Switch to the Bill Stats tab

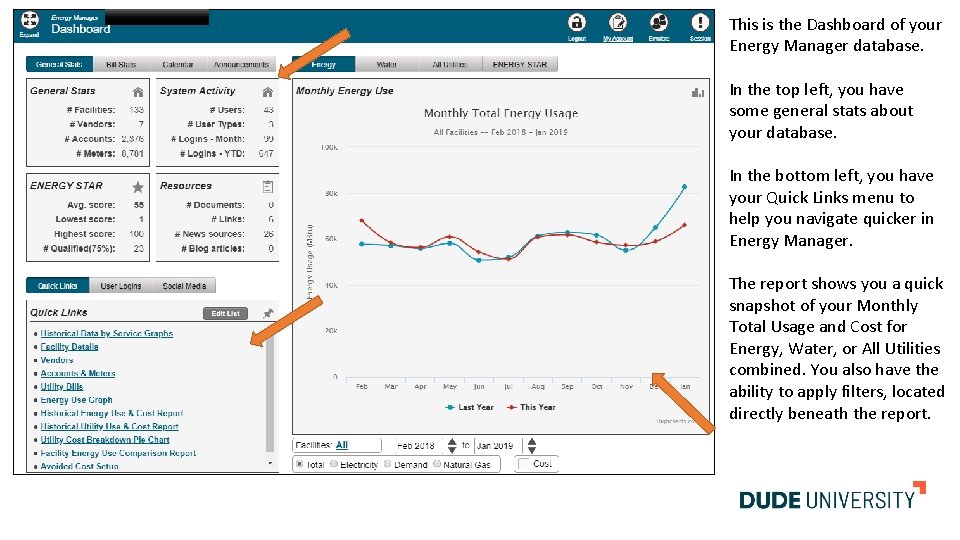tap(121, 64)
